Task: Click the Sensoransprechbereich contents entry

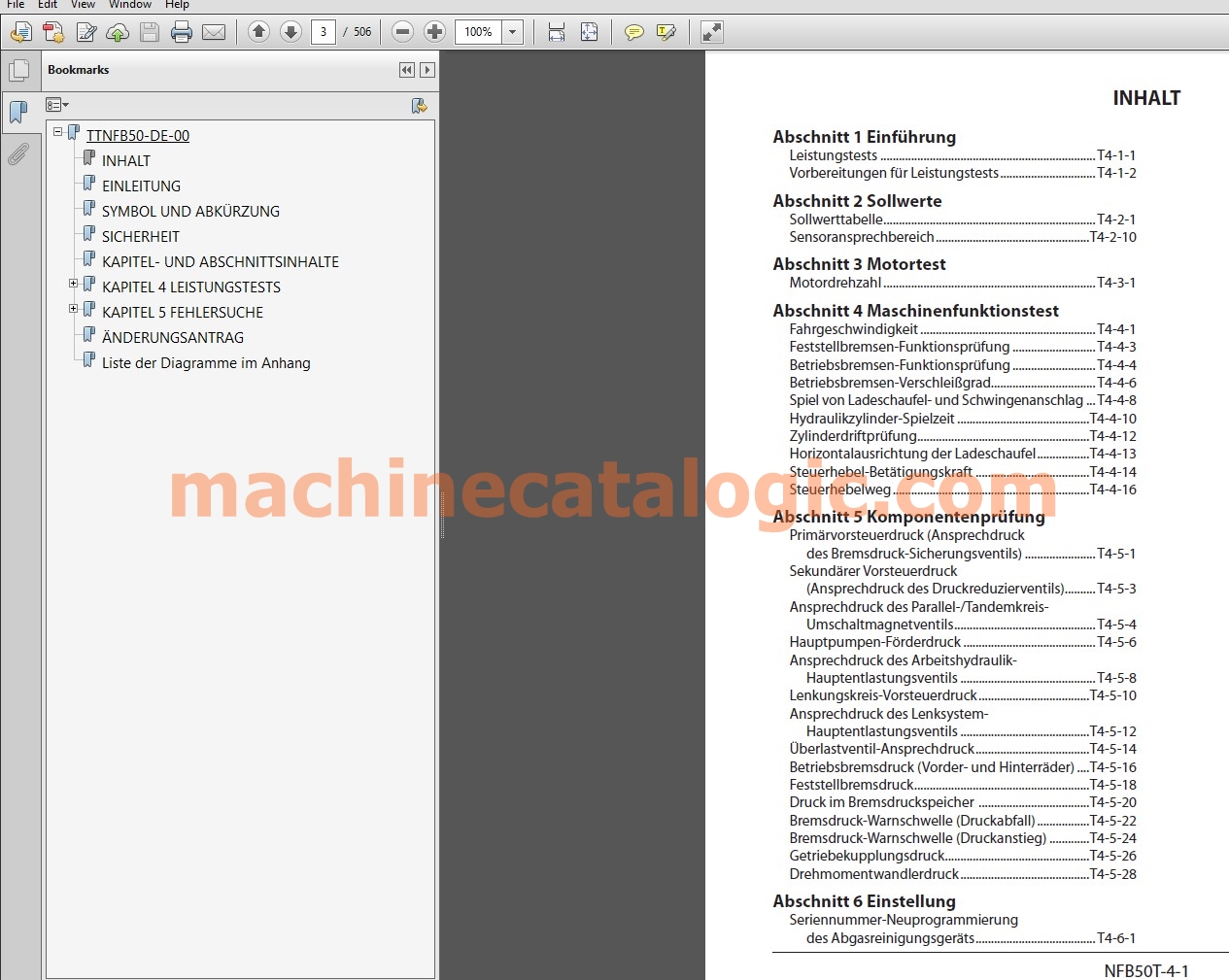Action: click(962, 237)
